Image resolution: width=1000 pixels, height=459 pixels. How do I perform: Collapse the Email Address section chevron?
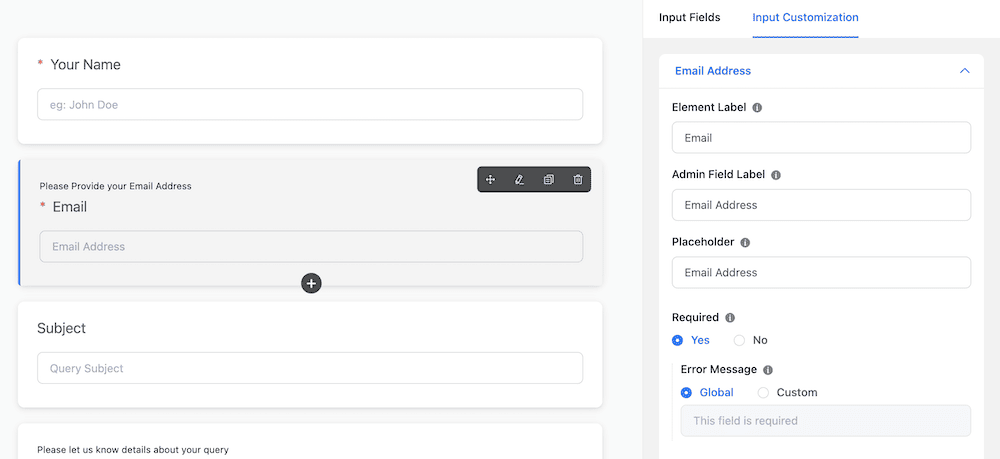coord(964,71)
